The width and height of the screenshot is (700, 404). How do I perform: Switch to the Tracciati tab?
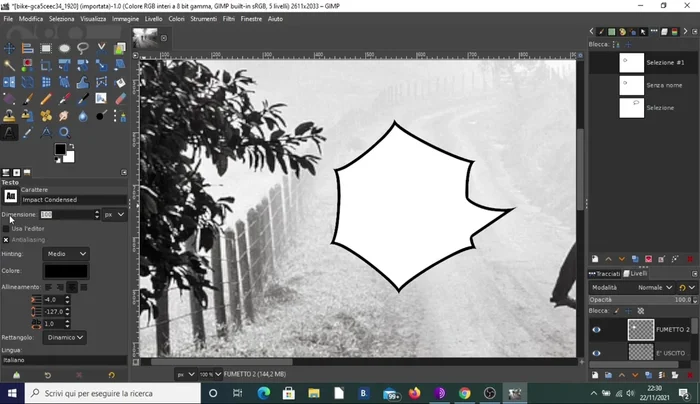[607, 273]
